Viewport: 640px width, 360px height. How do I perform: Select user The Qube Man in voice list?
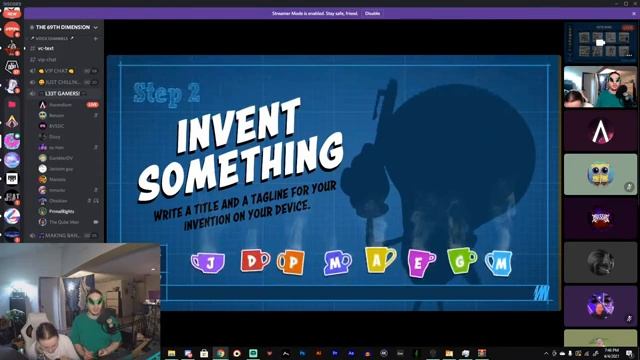point(64,222)
